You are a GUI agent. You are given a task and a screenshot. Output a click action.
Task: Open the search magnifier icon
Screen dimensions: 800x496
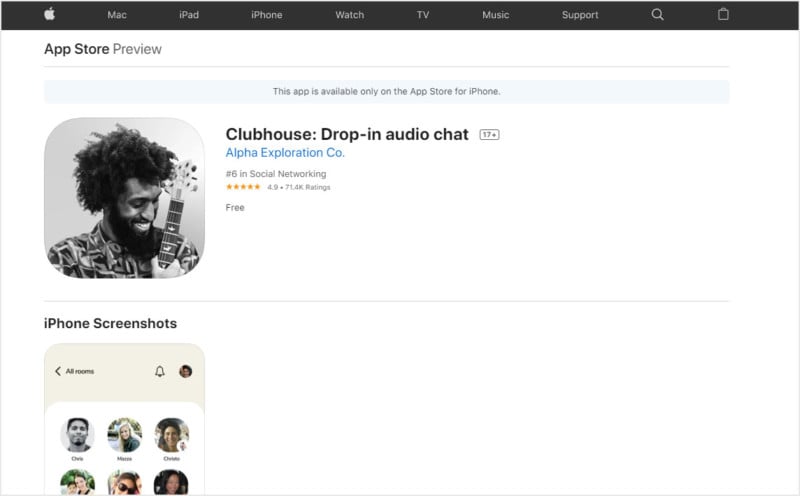[x=658, y=14]
